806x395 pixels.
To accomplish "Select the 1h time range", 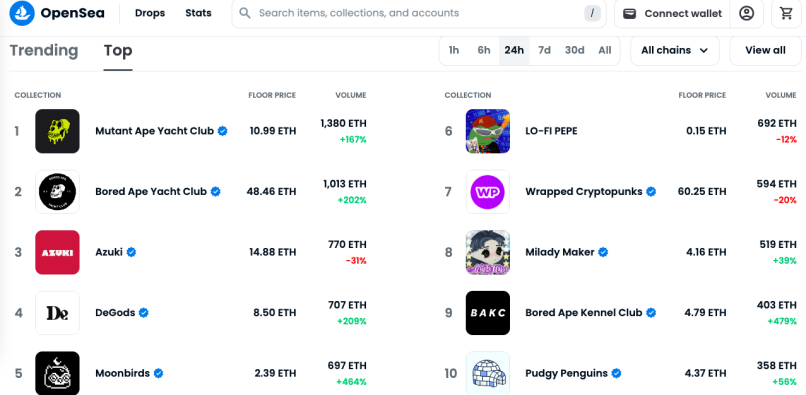I will (x=454, y=50).
